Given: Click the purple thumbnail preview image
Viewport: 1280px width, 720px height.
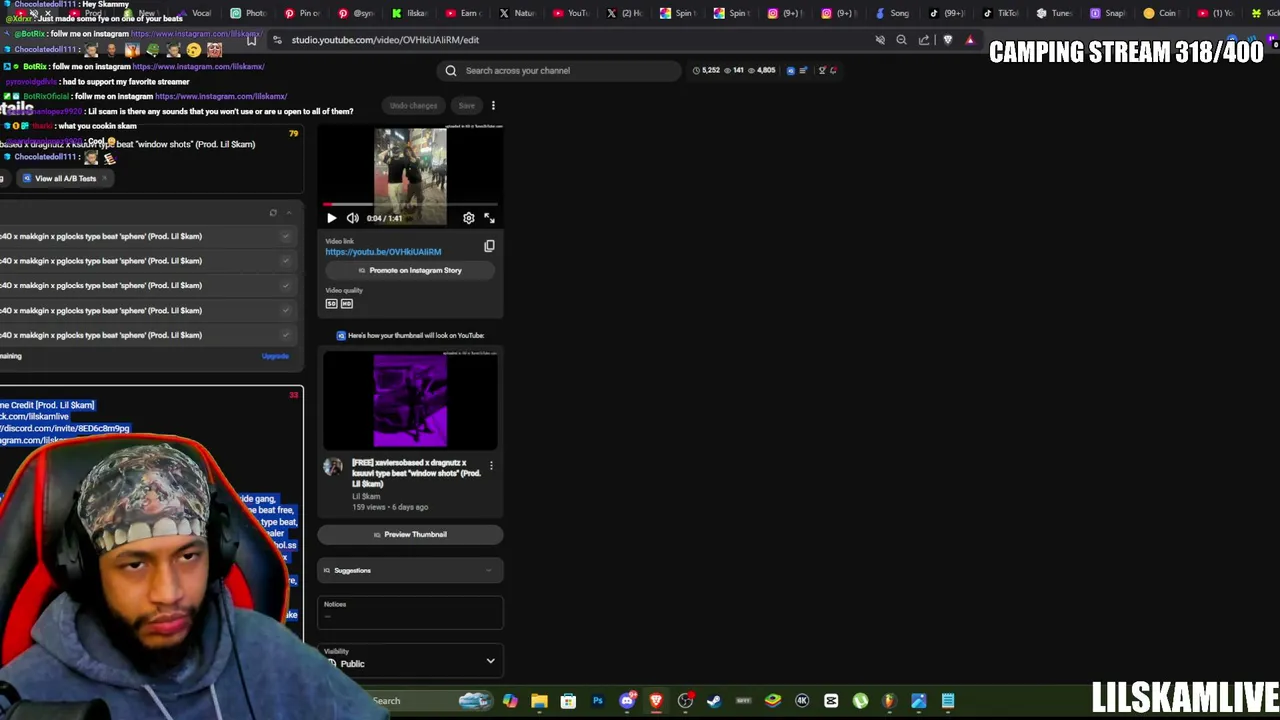Looking at the screenshot, I should pyautogui.click(x=410, y=400).
